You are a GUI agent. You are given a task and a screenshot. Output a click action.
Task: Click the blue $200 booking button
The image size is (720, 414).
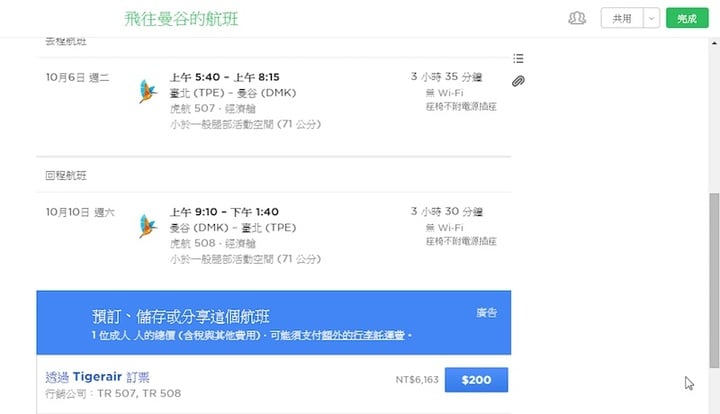476,380
